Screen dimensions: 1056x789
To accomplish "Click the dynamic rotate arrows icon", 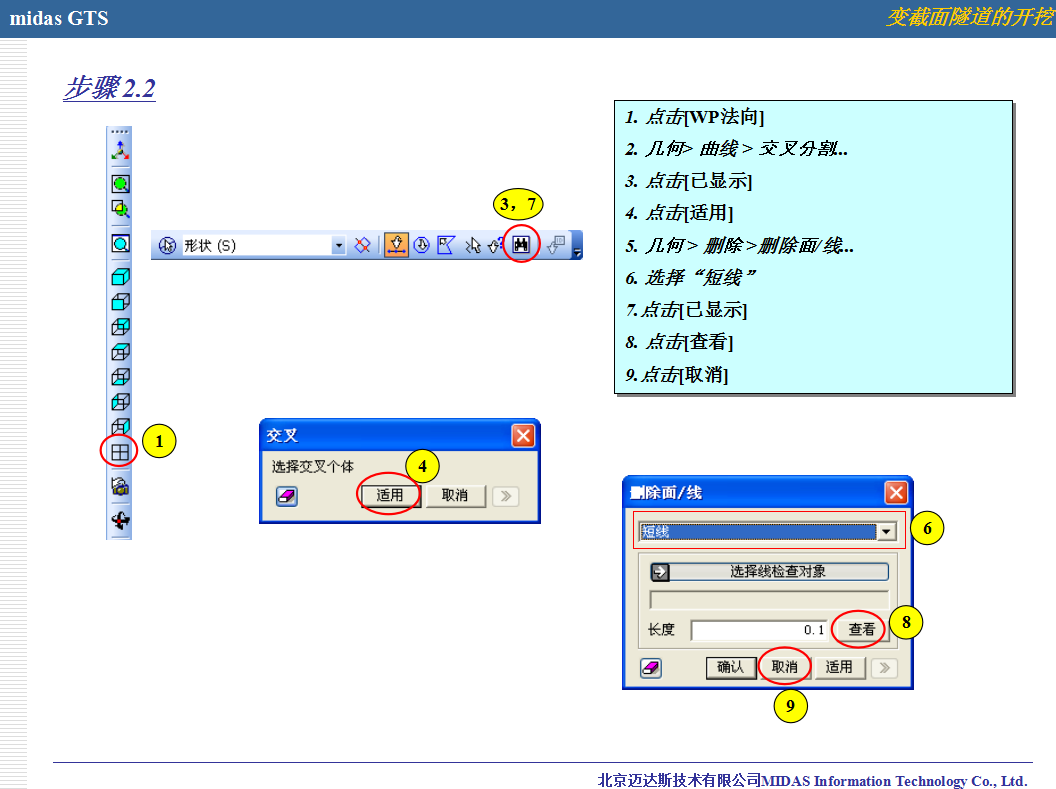I will click(120, 520).
